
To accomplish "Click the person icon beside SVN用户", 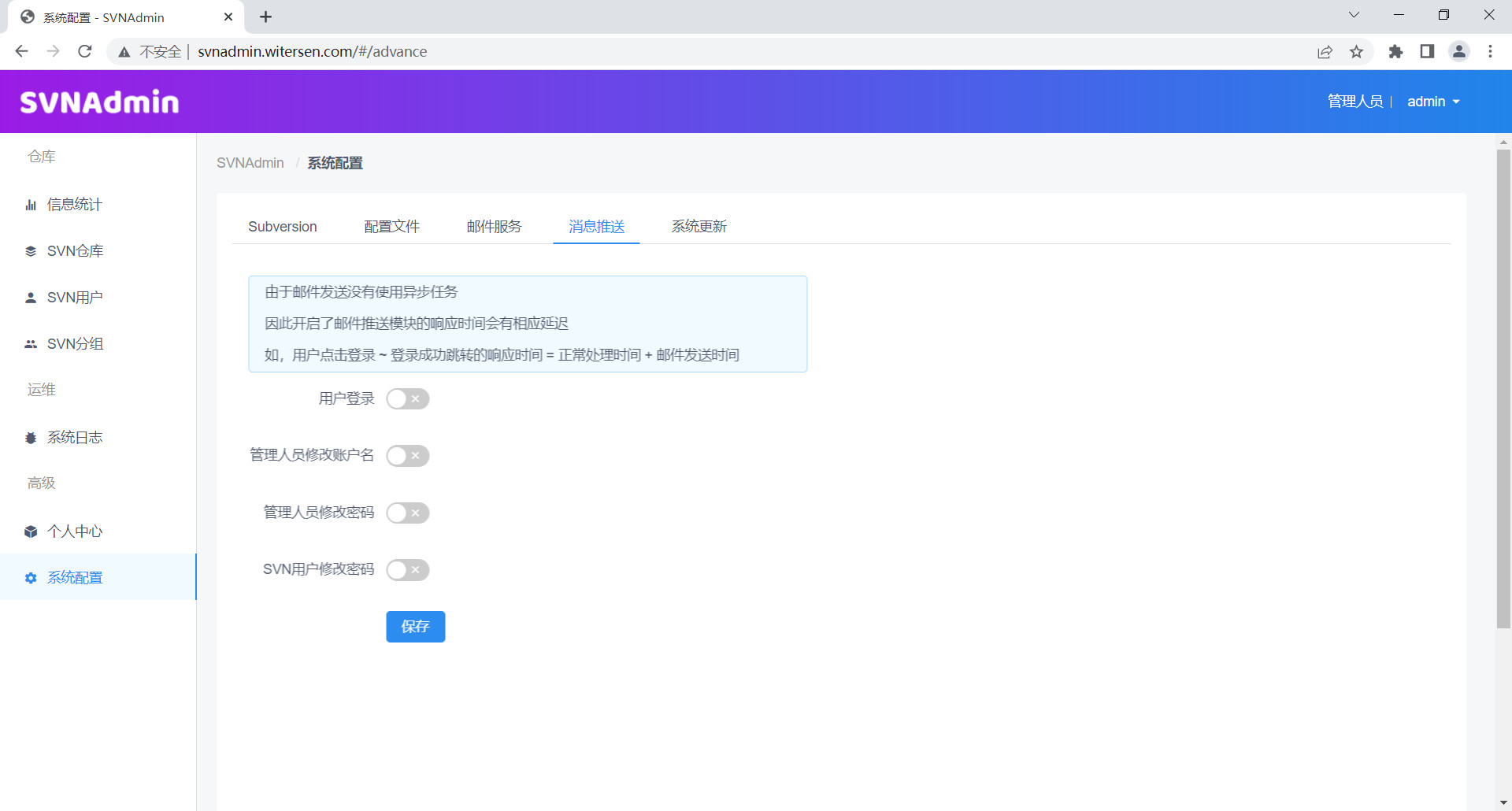I will click(x=31, y=298).
